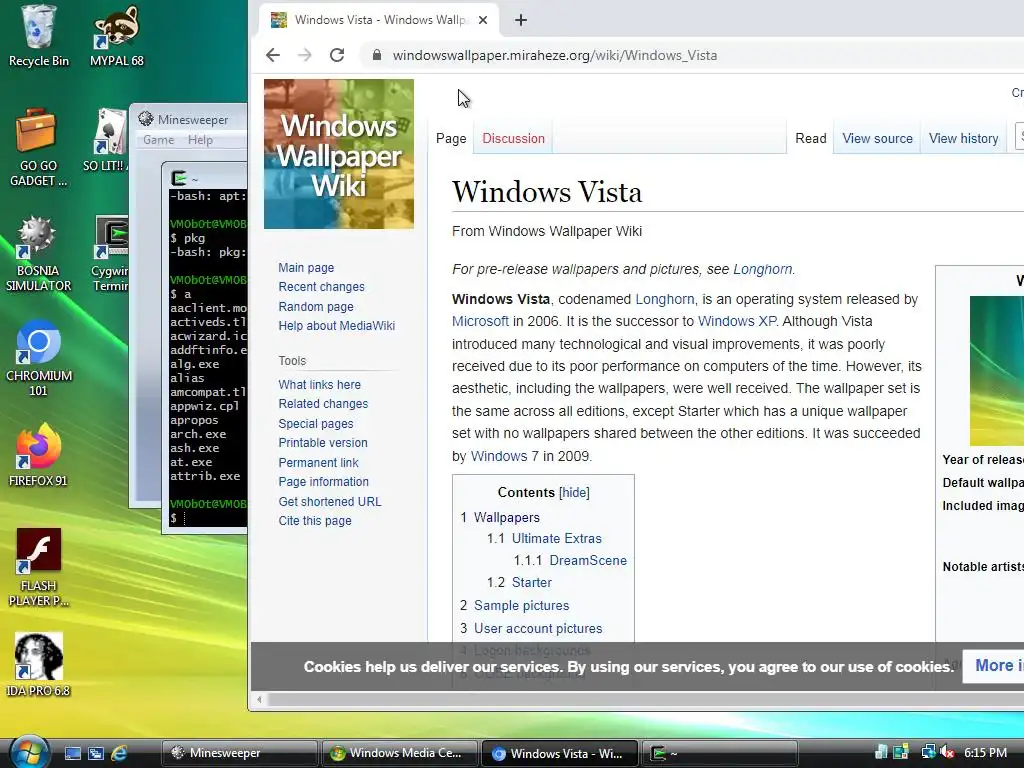Click the Minesweeper window title icon
This screenshot has height=768, width=1024.
click(146, 119)
